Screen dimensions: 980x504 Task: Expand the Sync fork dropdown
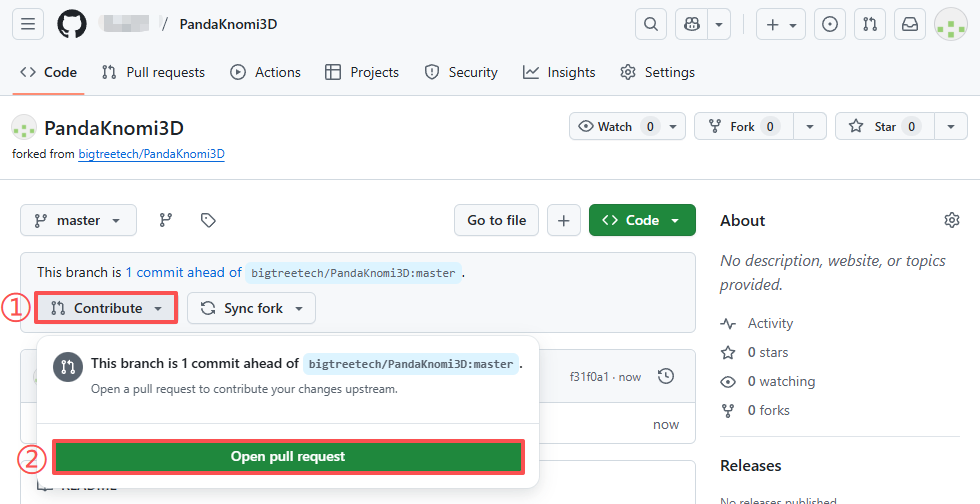251,308
